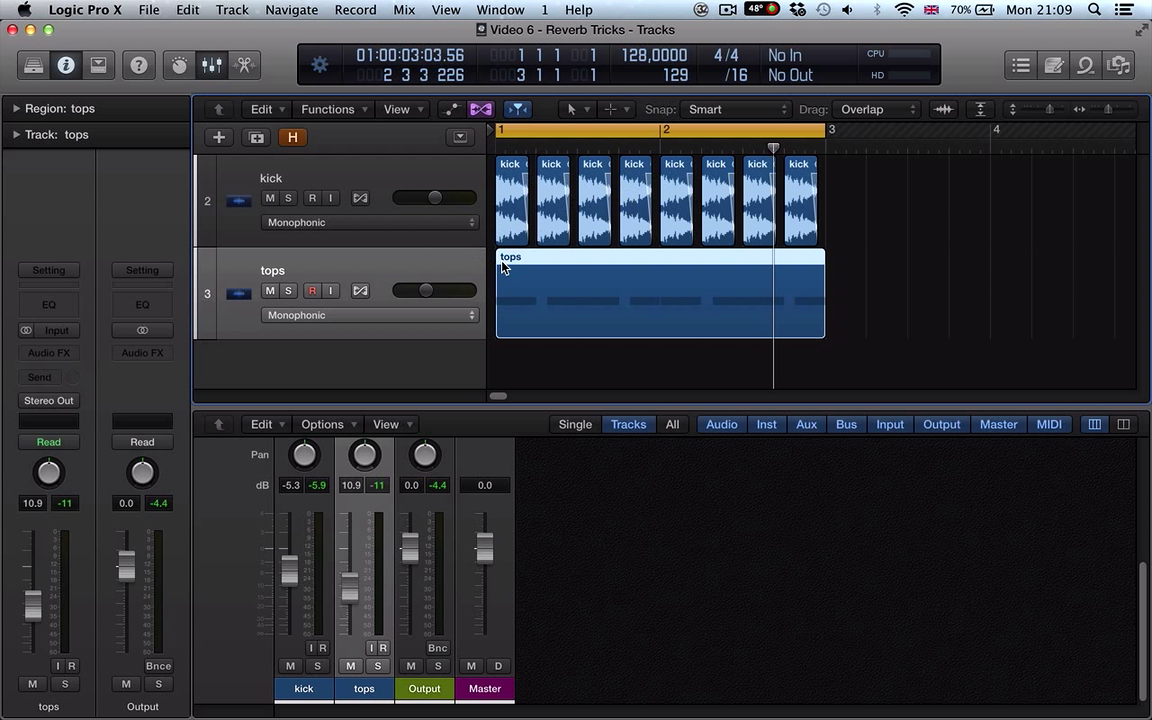Show Smart Controls dial icon
This screenshot has width=1152, height=720.
click(180, 66)
